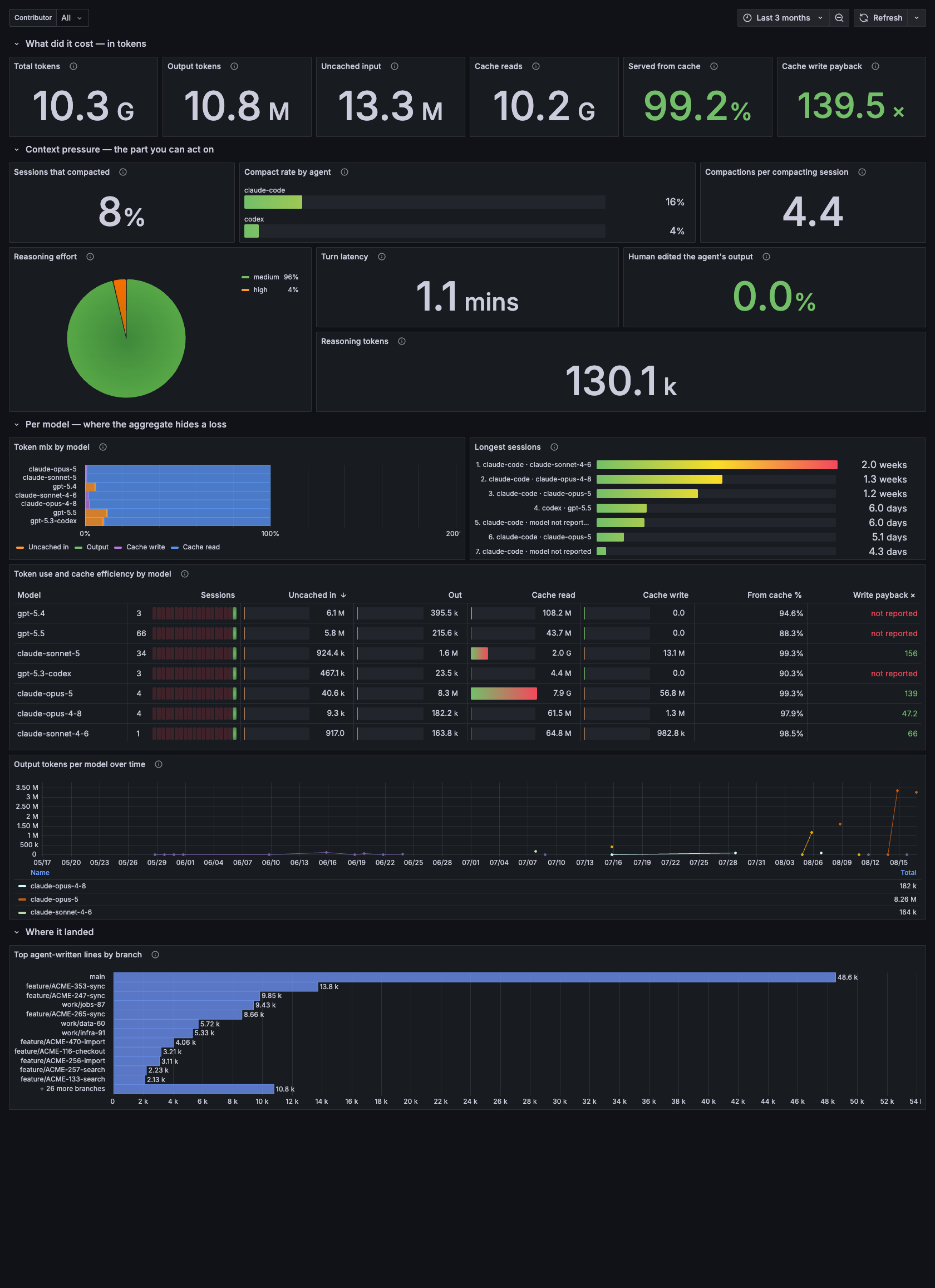This screenshot has height=1288, width=935.
Task: Sort table by Sessions column header
Action: coord(218,595)
